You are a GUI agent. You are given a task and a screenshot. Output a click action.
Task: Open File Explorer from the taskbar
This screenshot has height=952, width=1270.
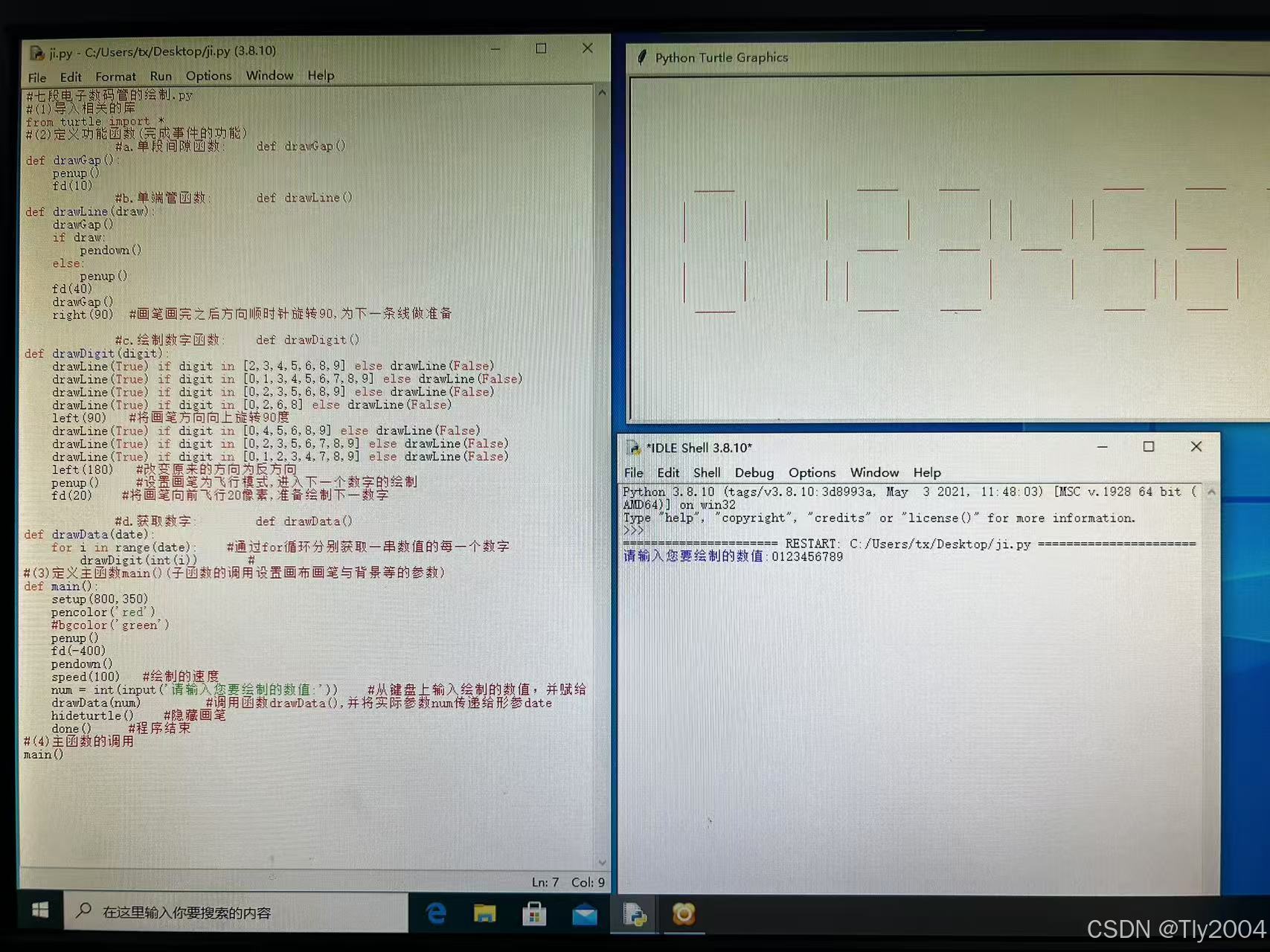click(485, 913)
